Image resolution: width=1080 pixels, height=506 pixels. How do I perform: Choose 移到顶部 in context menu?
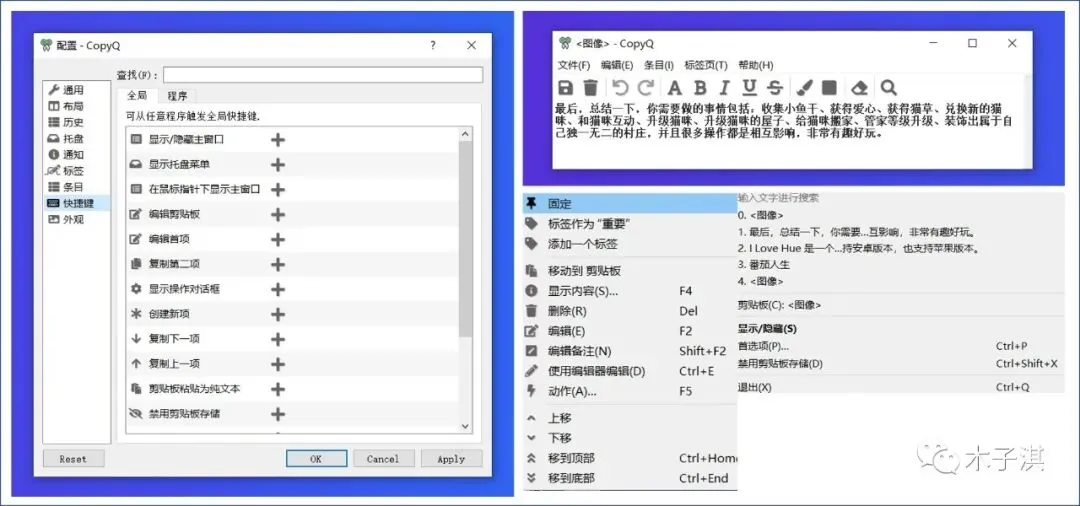pos(630,458)
